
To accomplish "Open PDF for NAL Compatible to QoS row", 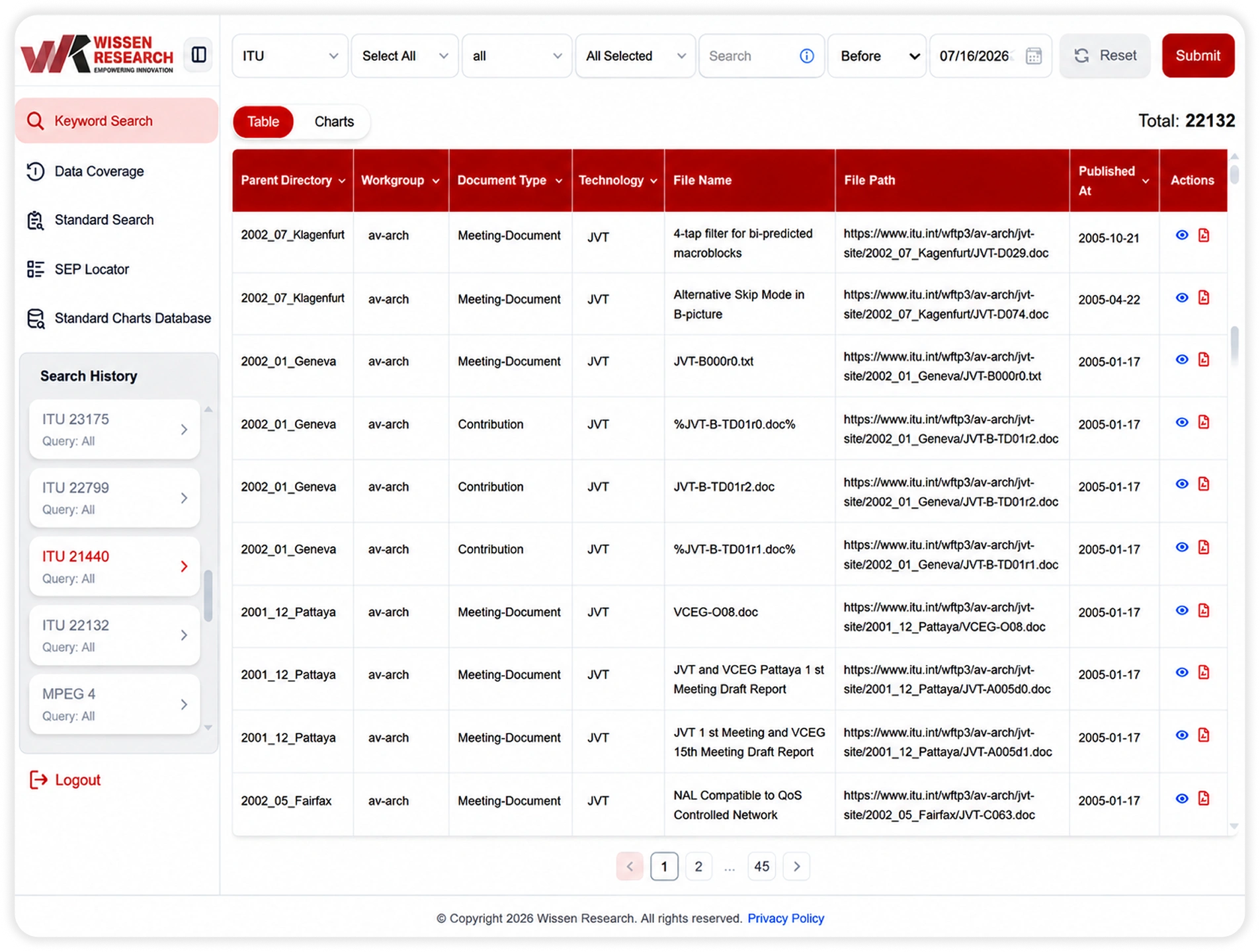I will (x=1204, y=799).
